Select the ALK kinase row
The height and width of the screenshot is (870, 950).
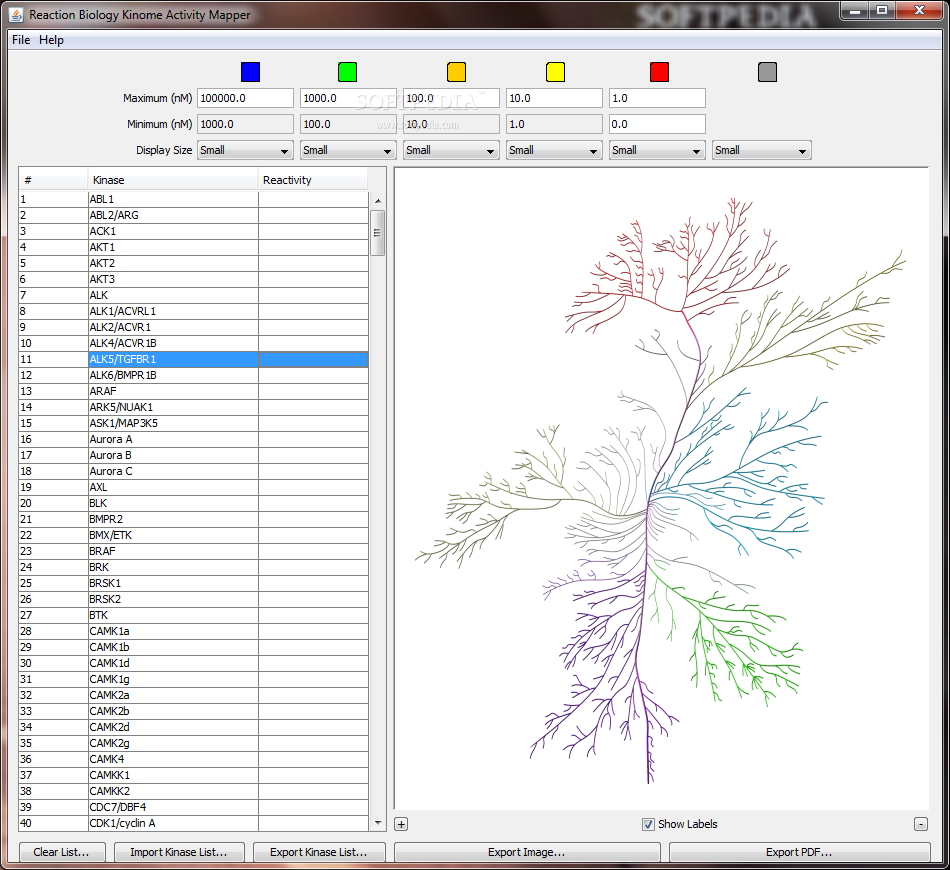pyautogui.click(x=193, y=295)
